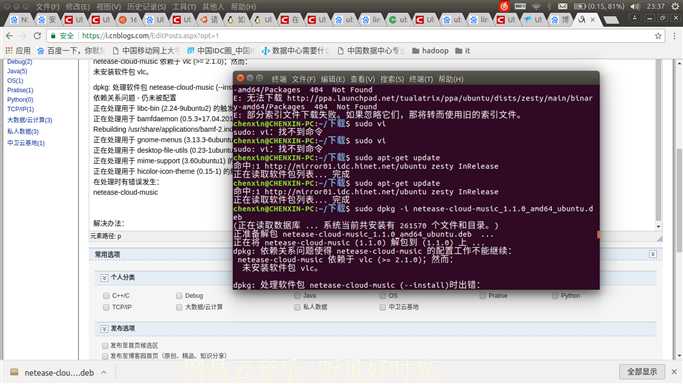The width and height of the screenshot is (683, 384).
Task: Open the mail envelope indicator
Action: click(x=563, y=6)
